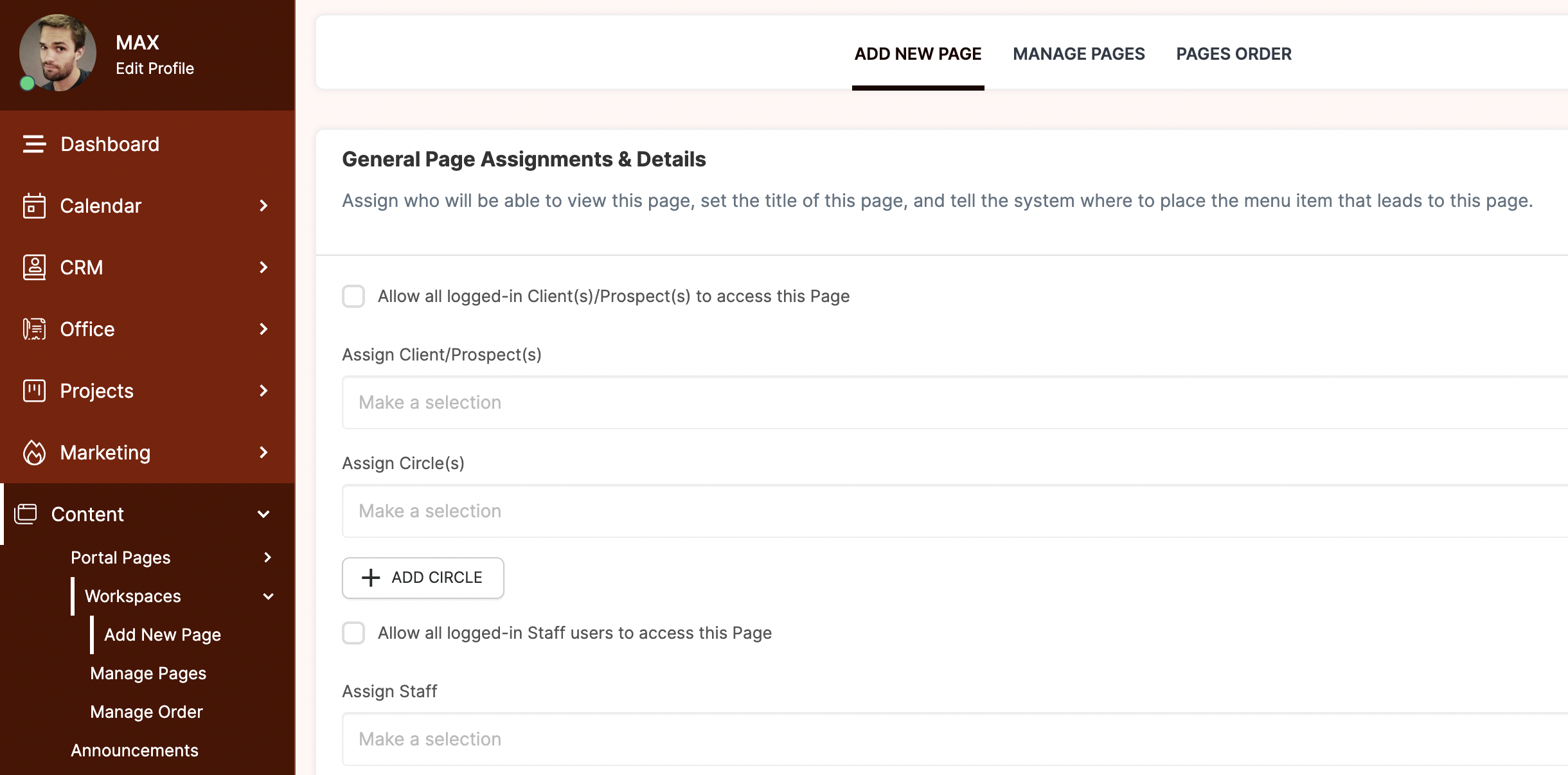Select the Content menu item
The height and width of the screenshot is (775, 1568).
(x=147, y=514)
